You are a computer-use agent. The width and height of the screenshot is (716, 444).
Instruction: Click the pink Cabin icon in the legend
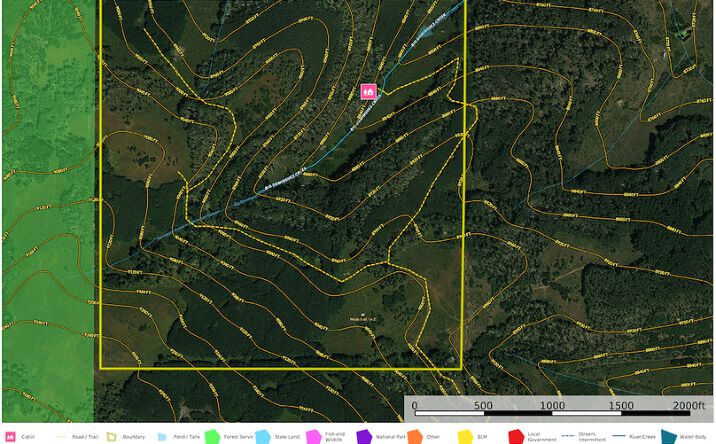(x=10, y=437)
